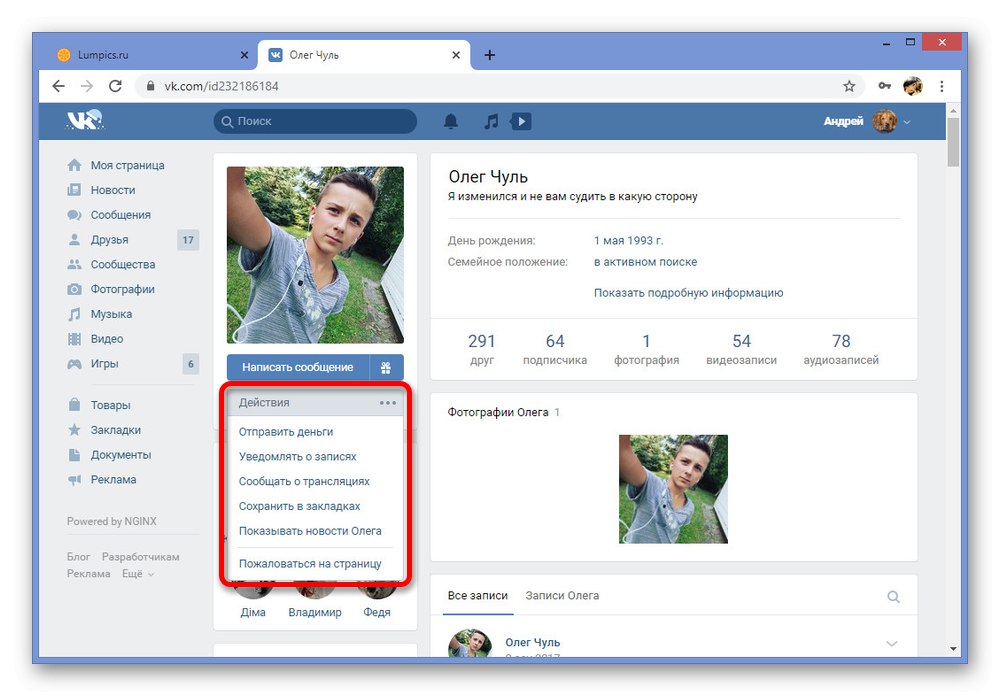Click the site lock icon in address bar
This screenshot has width=1000, height=696.
(151, 86)
